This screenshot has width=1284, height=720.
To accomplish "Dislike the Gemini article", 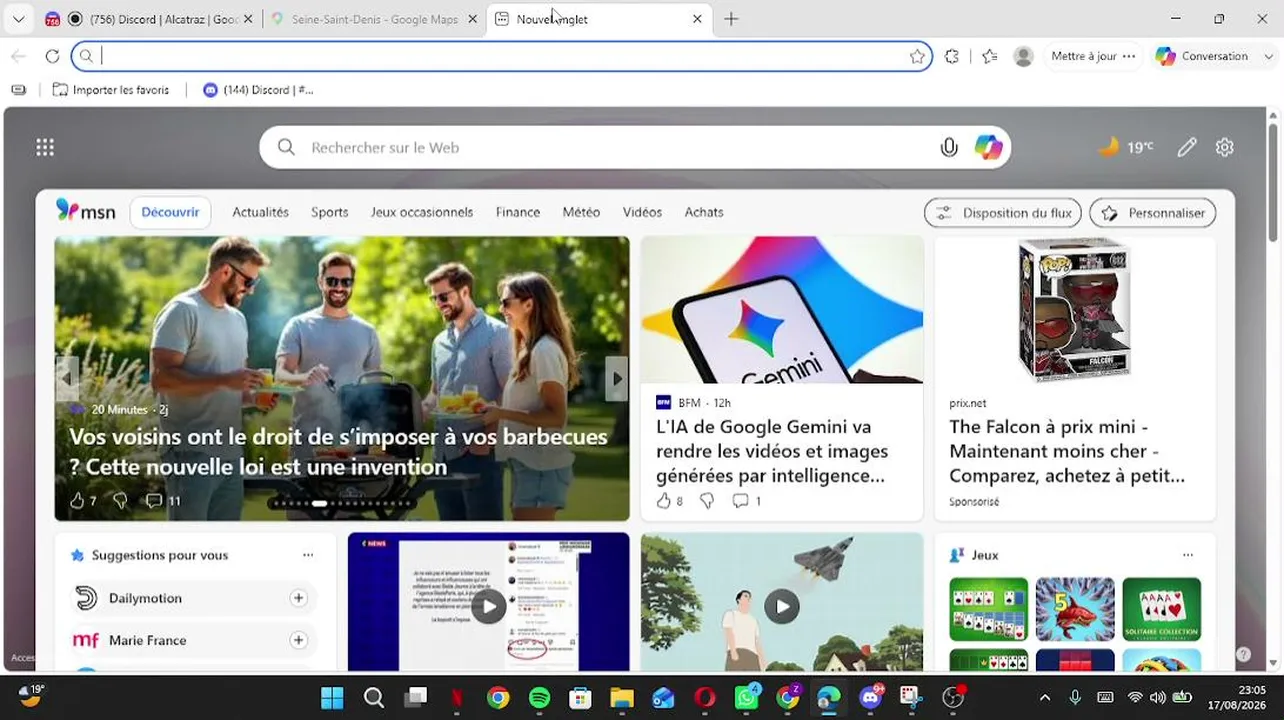I will pyautogui.click(x=706, y=501).
